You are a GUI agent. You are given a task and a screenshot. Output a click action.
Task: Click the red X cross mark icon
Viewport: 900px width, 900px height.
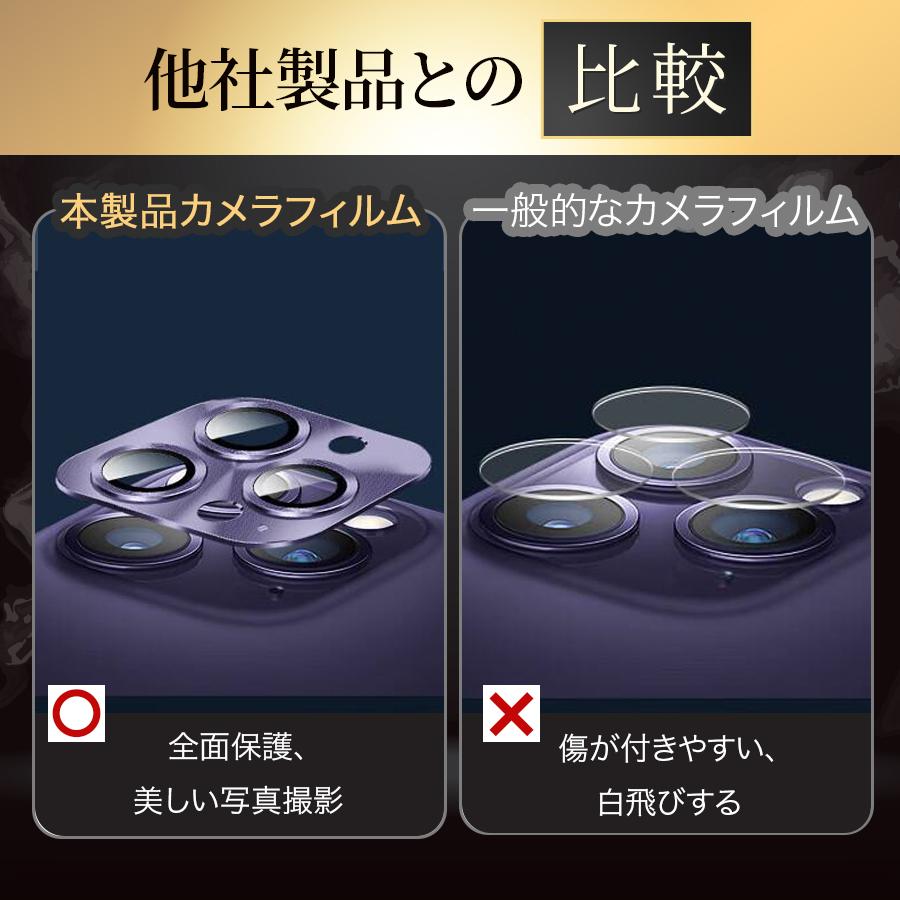[511, 713]
